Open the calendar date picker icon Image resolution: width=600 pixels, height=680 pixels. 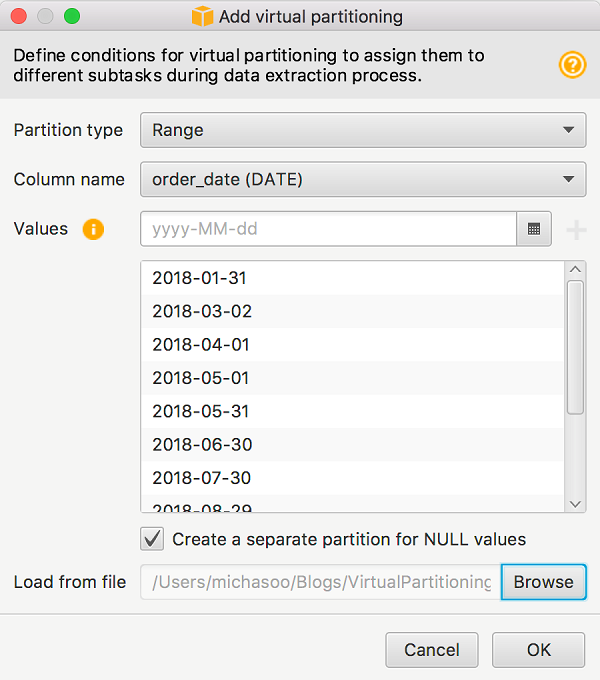[534, 229]
